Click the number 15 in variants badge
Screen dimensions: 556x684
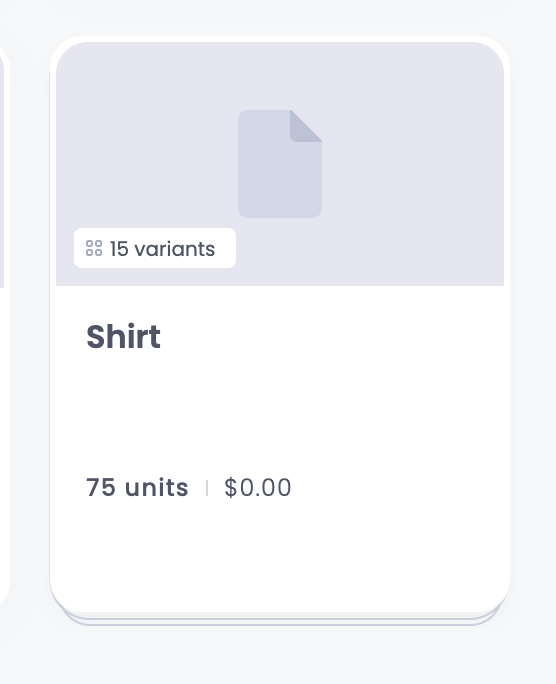coord(119,249)
